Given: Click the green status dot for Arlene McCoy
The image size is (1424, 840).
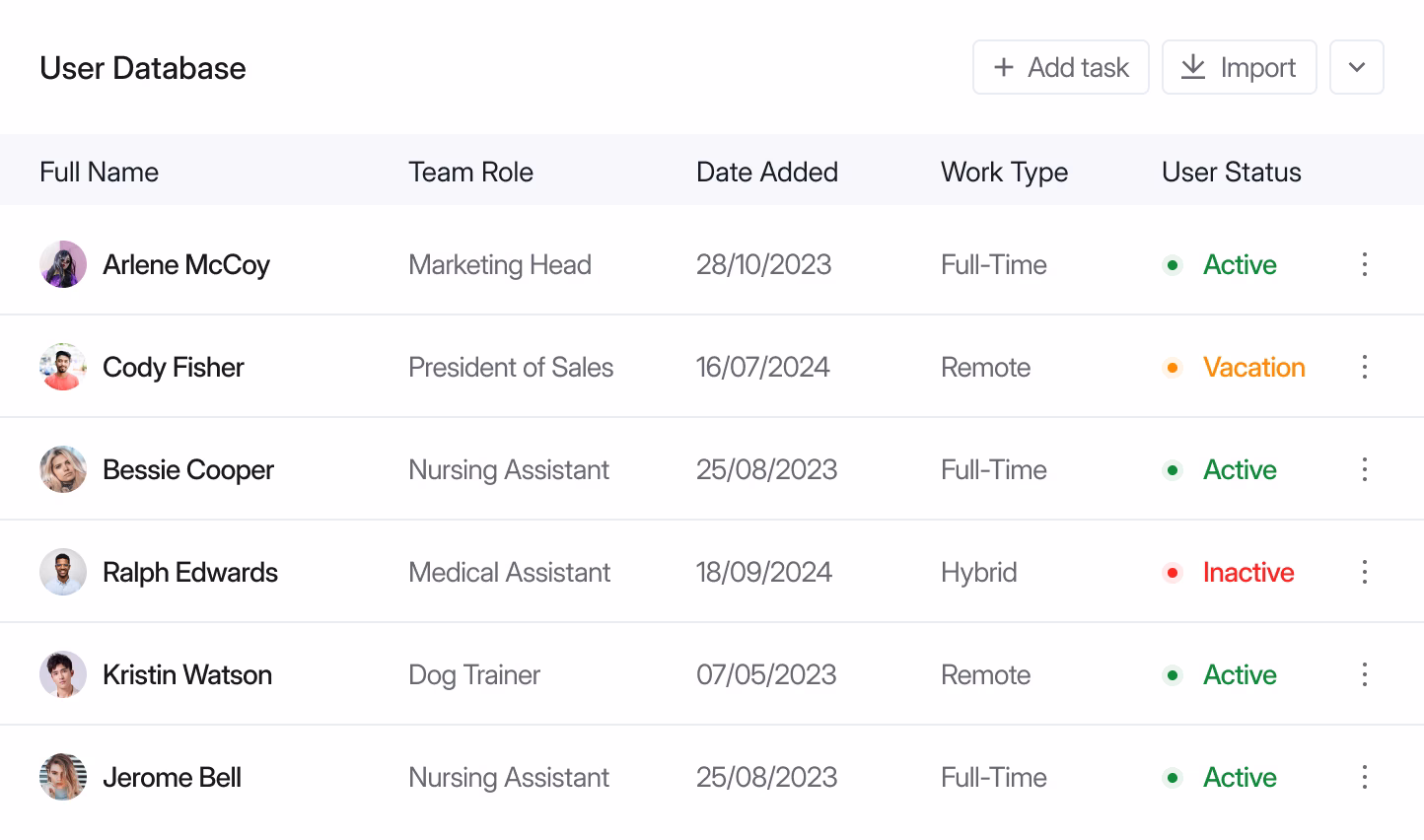Looking at the screenshot, I should pyautogui.click(x=1173, y=264).
